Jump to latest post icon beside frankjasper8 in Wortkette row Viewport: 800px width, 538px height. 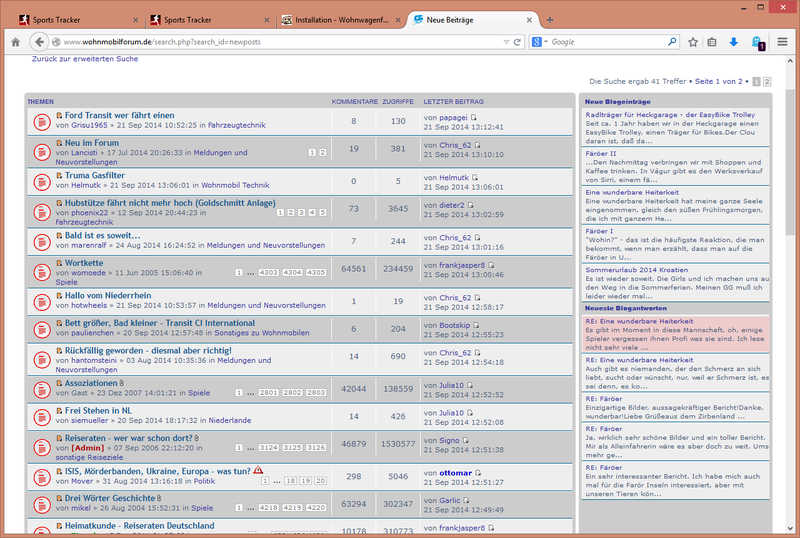tap(491, 265)
